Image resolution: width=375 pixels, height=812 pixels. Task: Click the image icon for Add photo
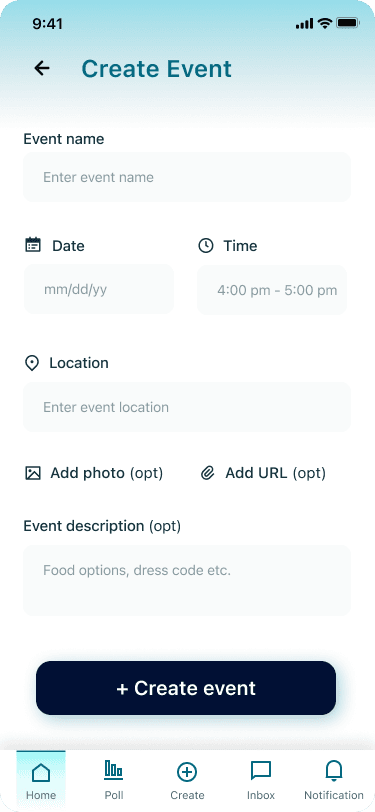pos(33,473)
